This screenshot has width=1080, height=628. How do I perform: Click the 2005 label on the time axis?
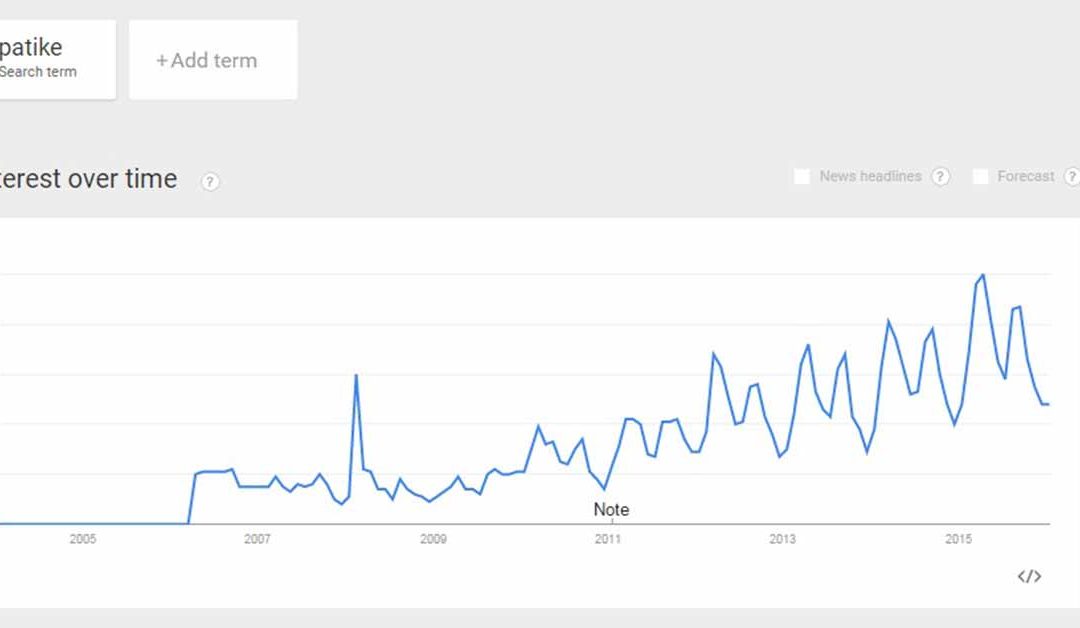83,540
